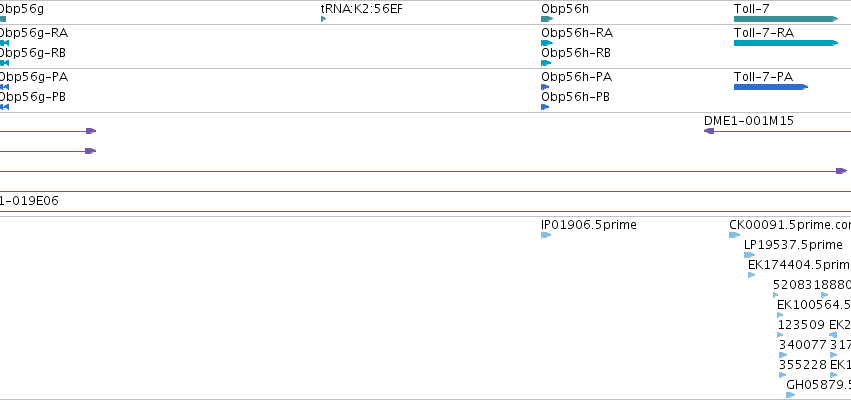Click the Obp56h gene arrow glyph

(x=547, y=19)
